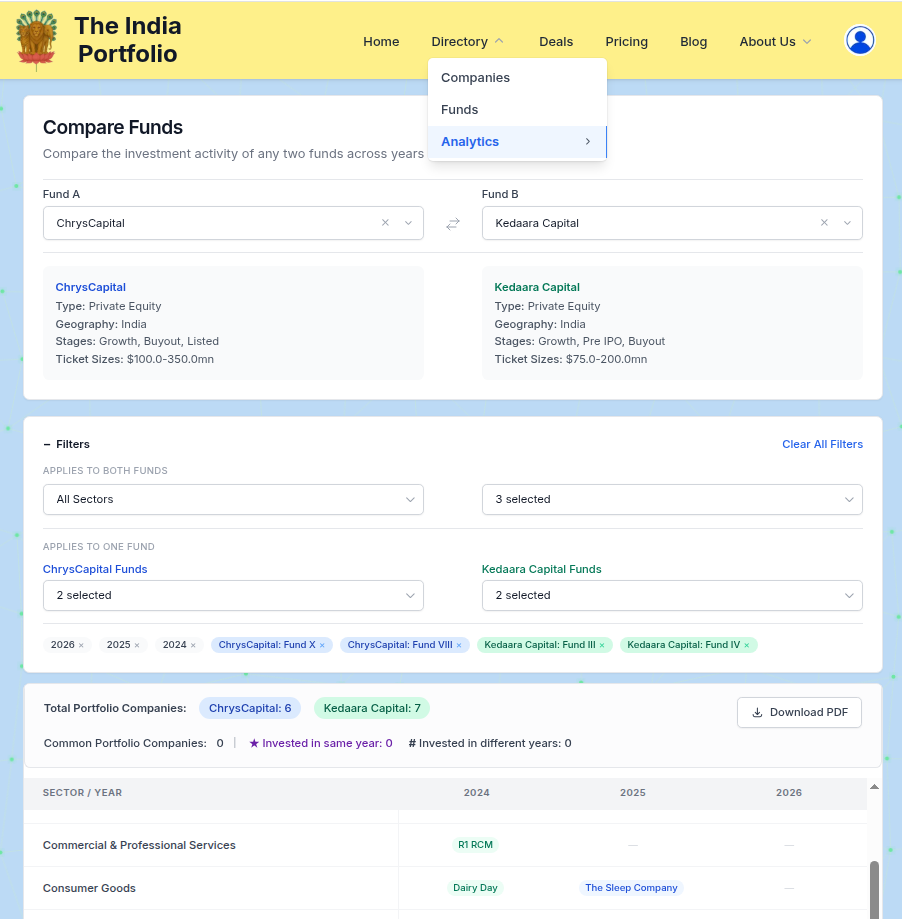Image resolution: width=902 pixels, height=919 pixels.
Task: Click the table vertical scrollbar thumb
Action: [x=874, y=890]
